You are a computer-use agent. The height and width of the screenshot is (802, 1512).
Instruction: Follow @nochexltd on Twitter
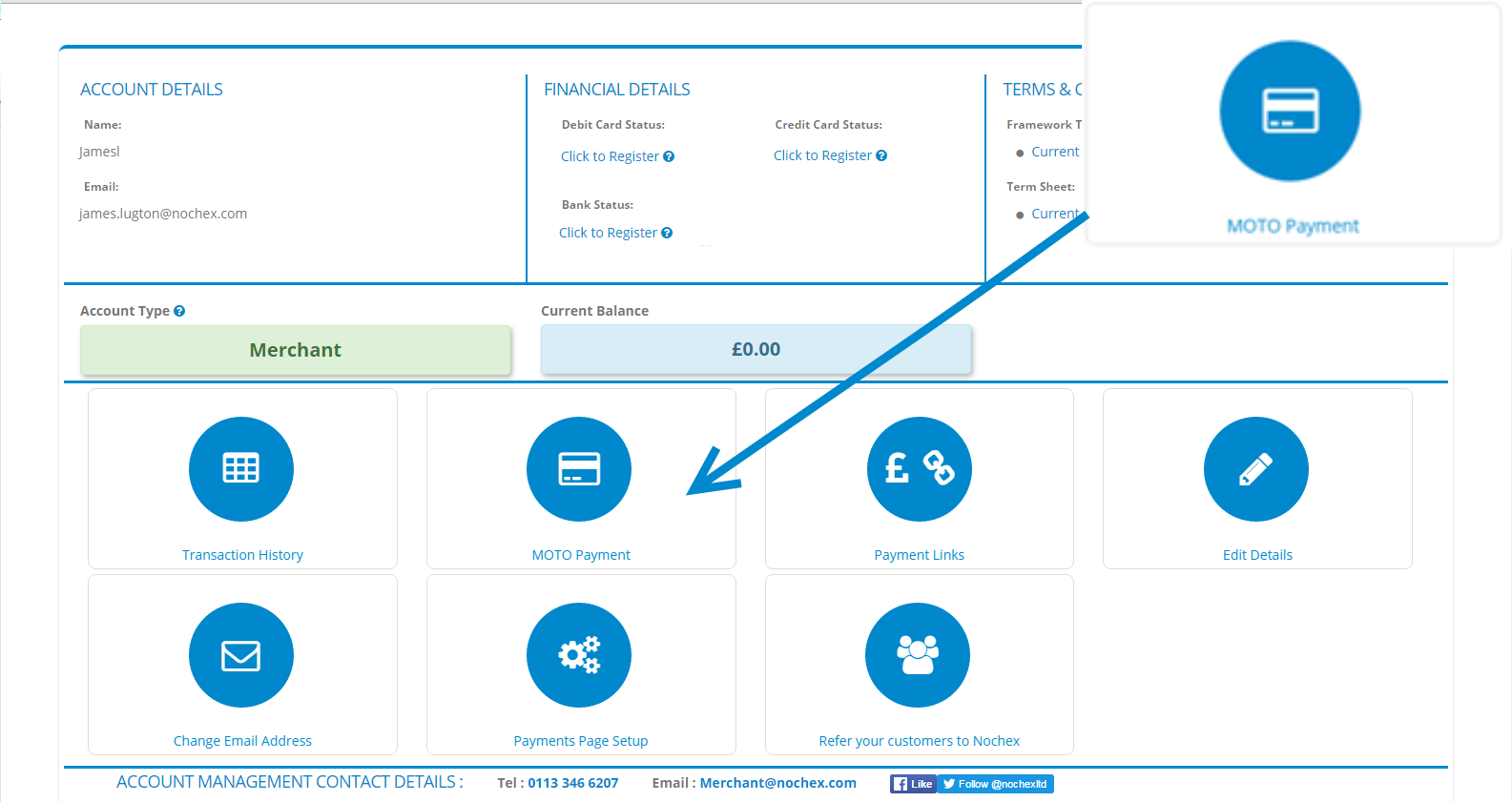(x=995, y=784)
